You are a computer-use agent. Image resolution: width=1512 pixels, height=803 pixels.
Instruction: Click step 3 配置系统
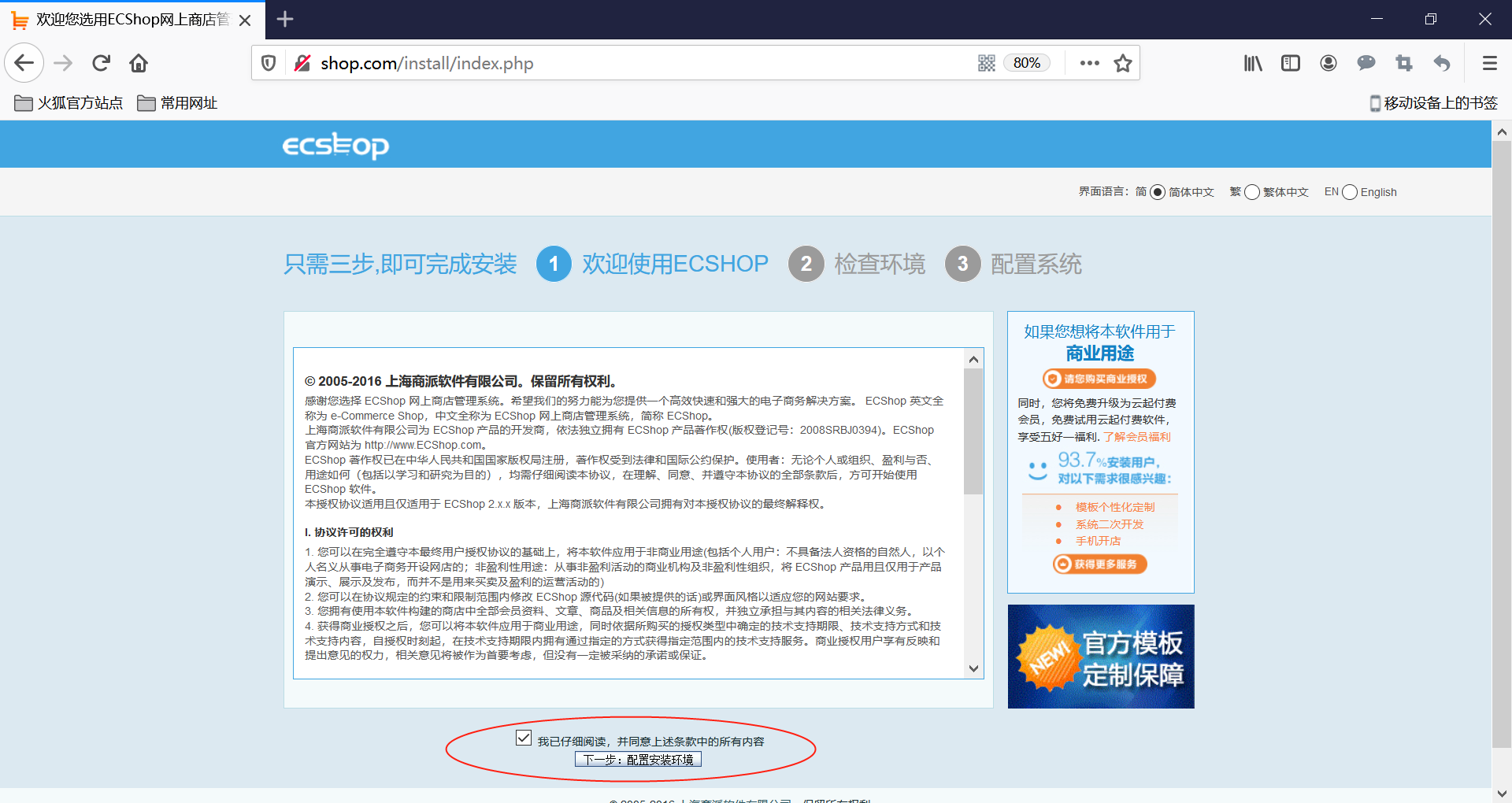click(x=1014, y=264)
